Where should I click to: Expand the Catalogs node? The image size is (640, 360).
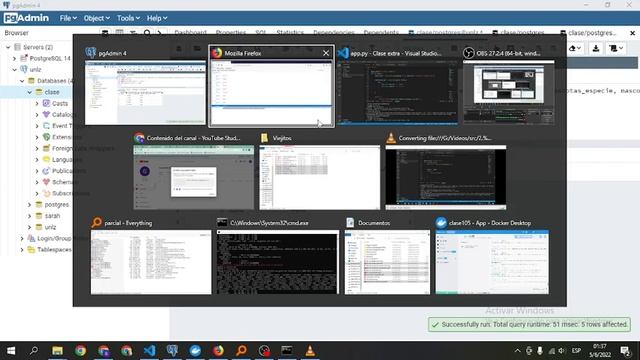coord(37,115)
